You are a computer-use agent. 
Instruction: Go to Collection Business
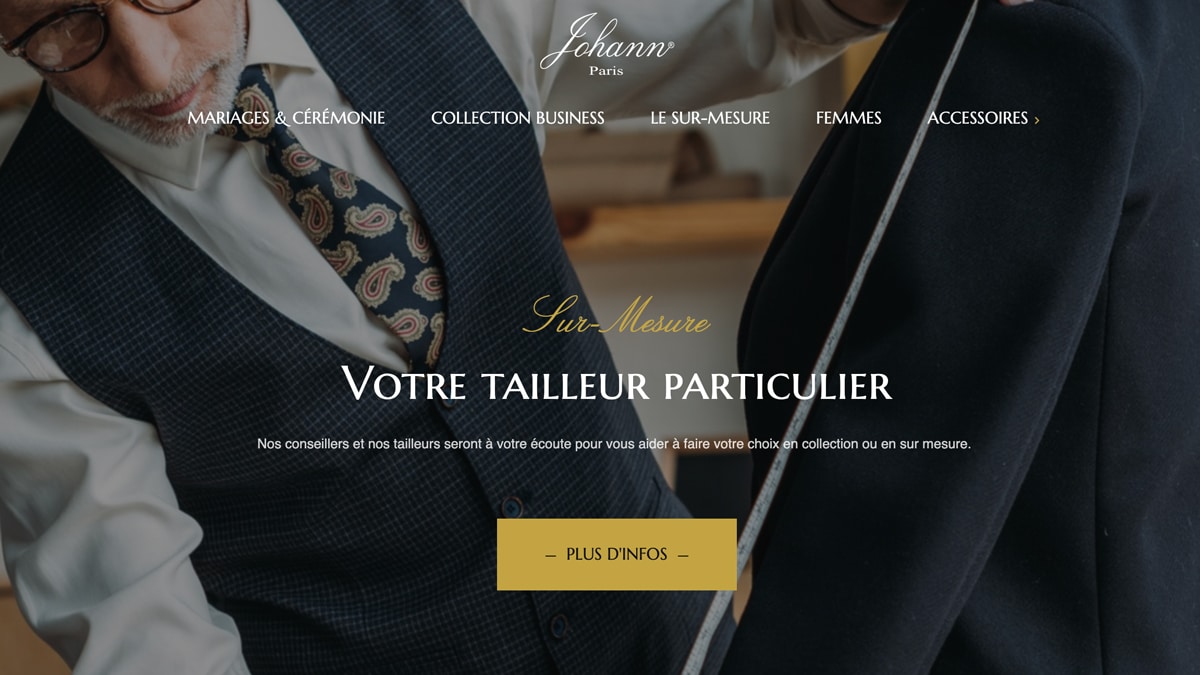518,118
